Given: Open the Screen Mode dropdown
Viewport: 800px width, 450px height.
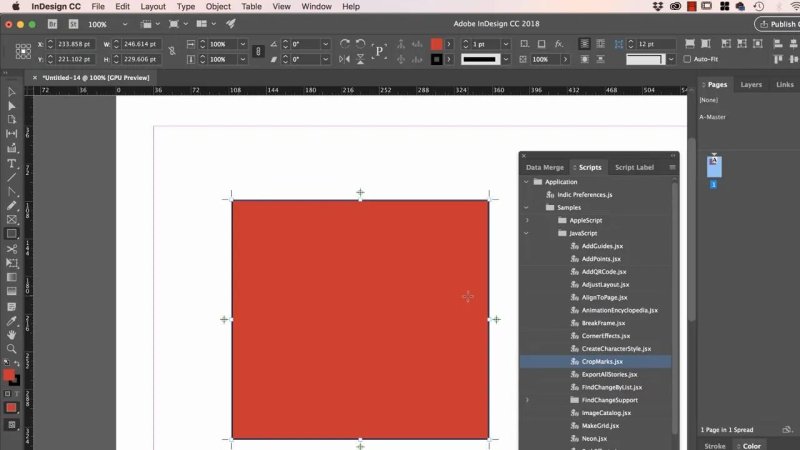Looking at the screenshot, I should tap(178, 24).
